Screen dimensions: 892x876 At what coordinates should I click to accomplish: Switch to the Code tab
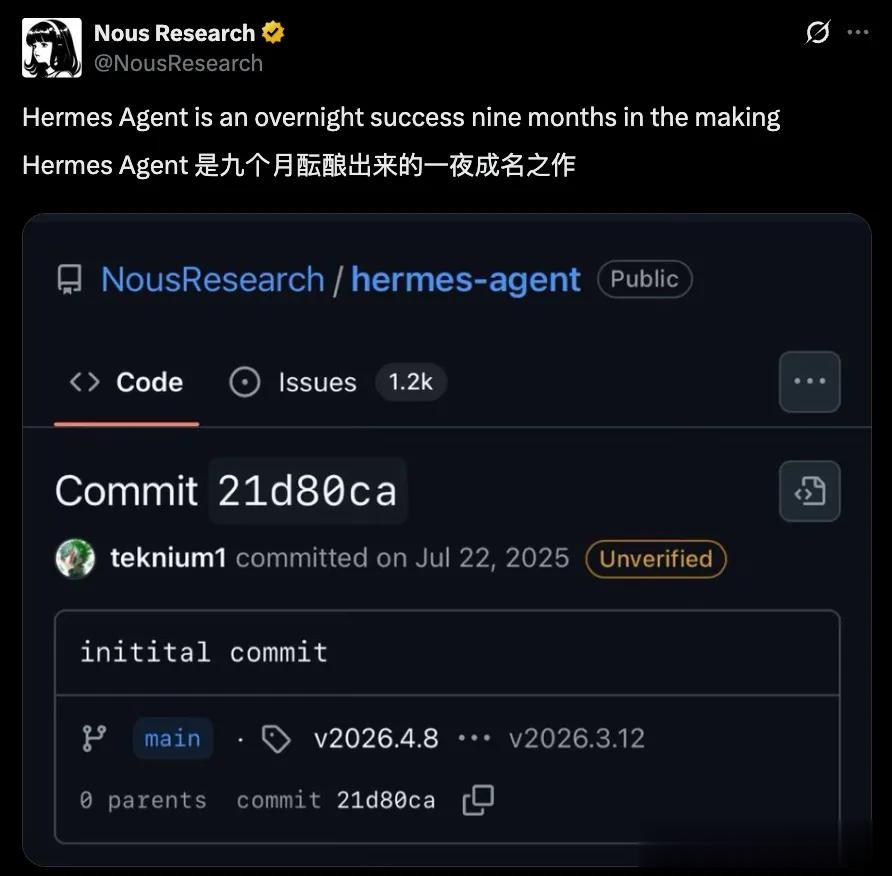coord(127,382)
